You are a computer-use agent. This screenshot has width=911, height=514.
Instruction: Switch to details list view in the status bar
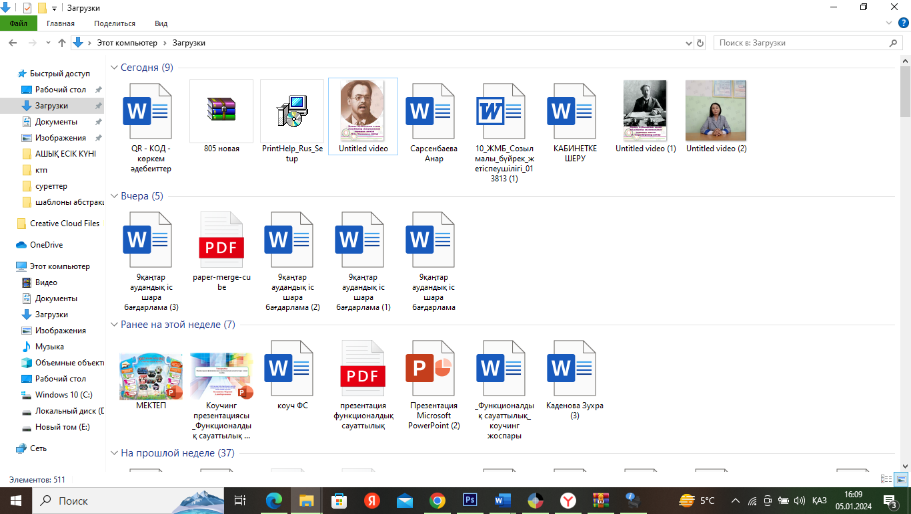[887, 480]
